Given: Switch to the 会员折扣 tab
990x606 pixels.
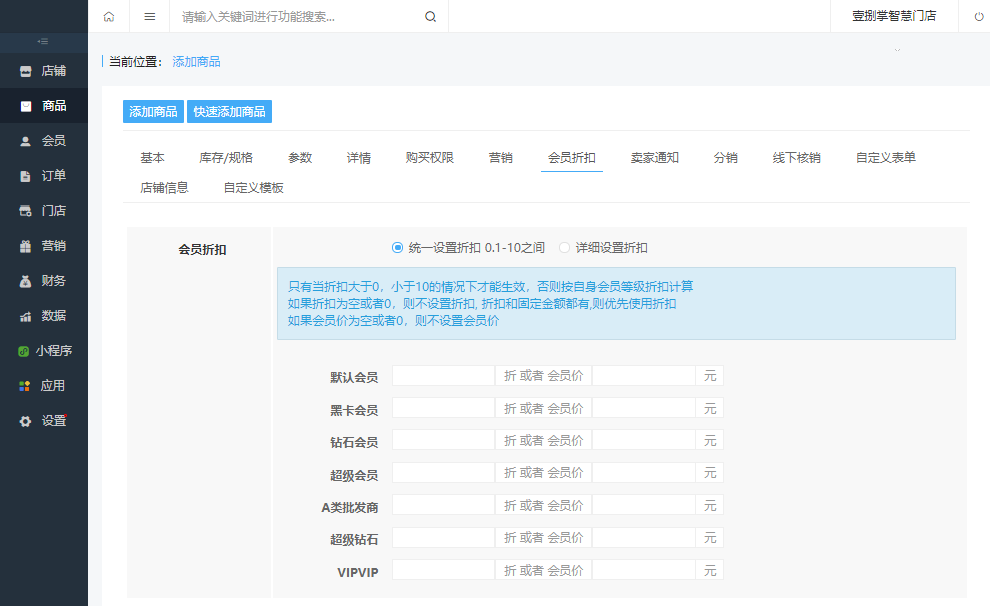Looking at the screenshot, I should (x=571, y=158).
